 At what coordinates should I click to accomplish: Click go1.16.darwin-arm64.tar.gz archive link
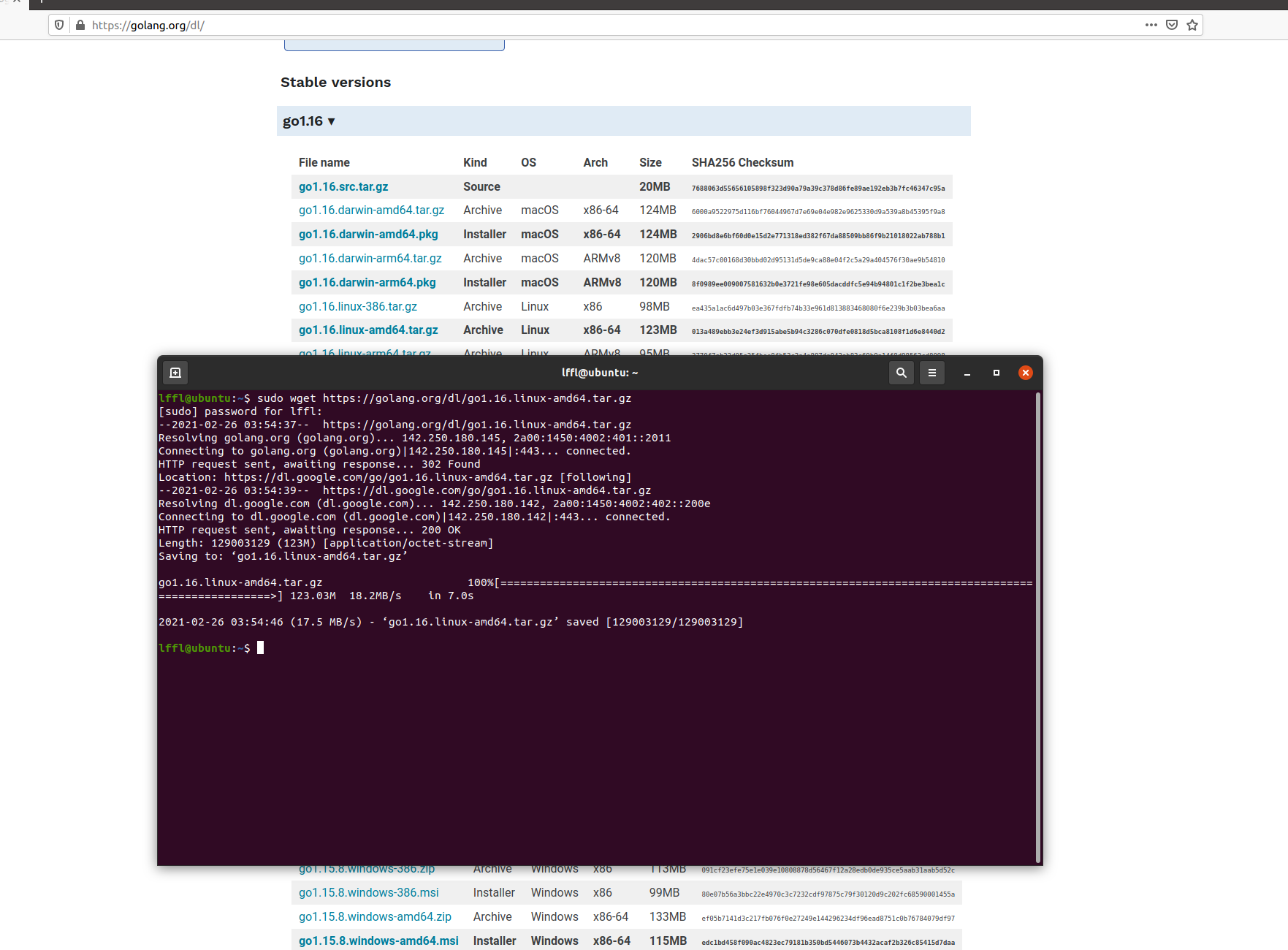tap(370, 259)
